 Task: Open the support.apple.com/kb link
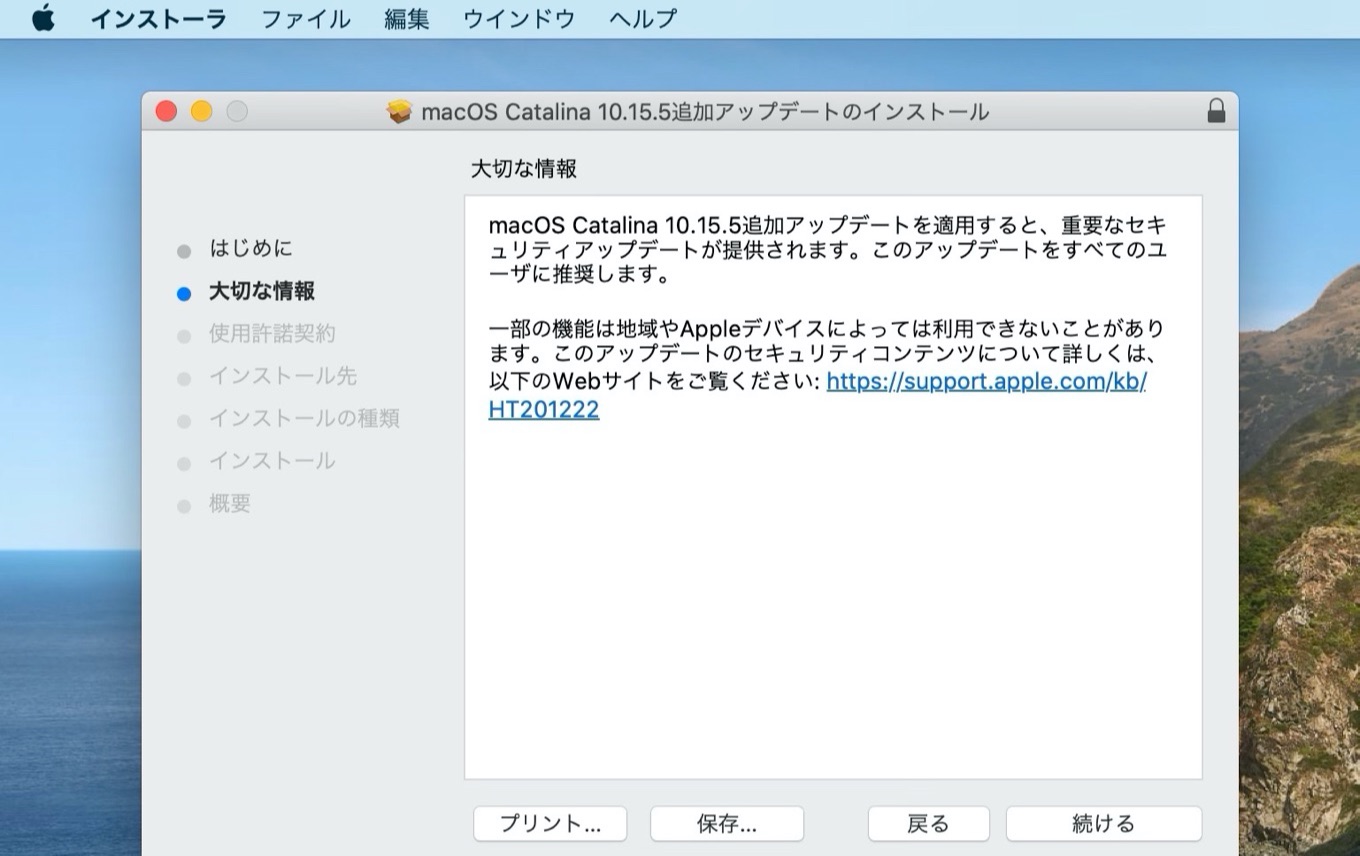click(x=986, y=382)
